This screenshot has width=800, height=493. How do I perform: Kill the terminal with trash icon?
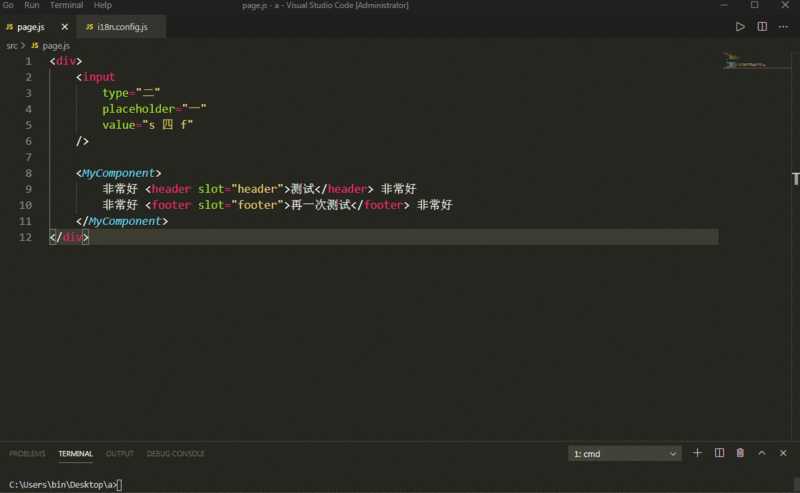pyautogui.click(x=740, y=453)
